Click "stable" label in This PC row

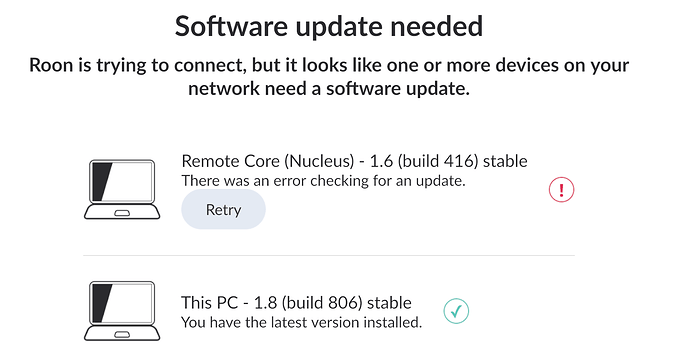point(389,303)
